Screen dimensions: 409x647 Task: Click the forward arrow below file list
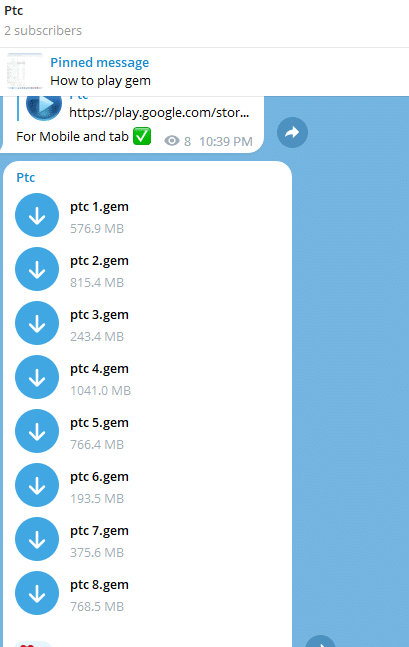pyautogui.click(x=320, y=642)
